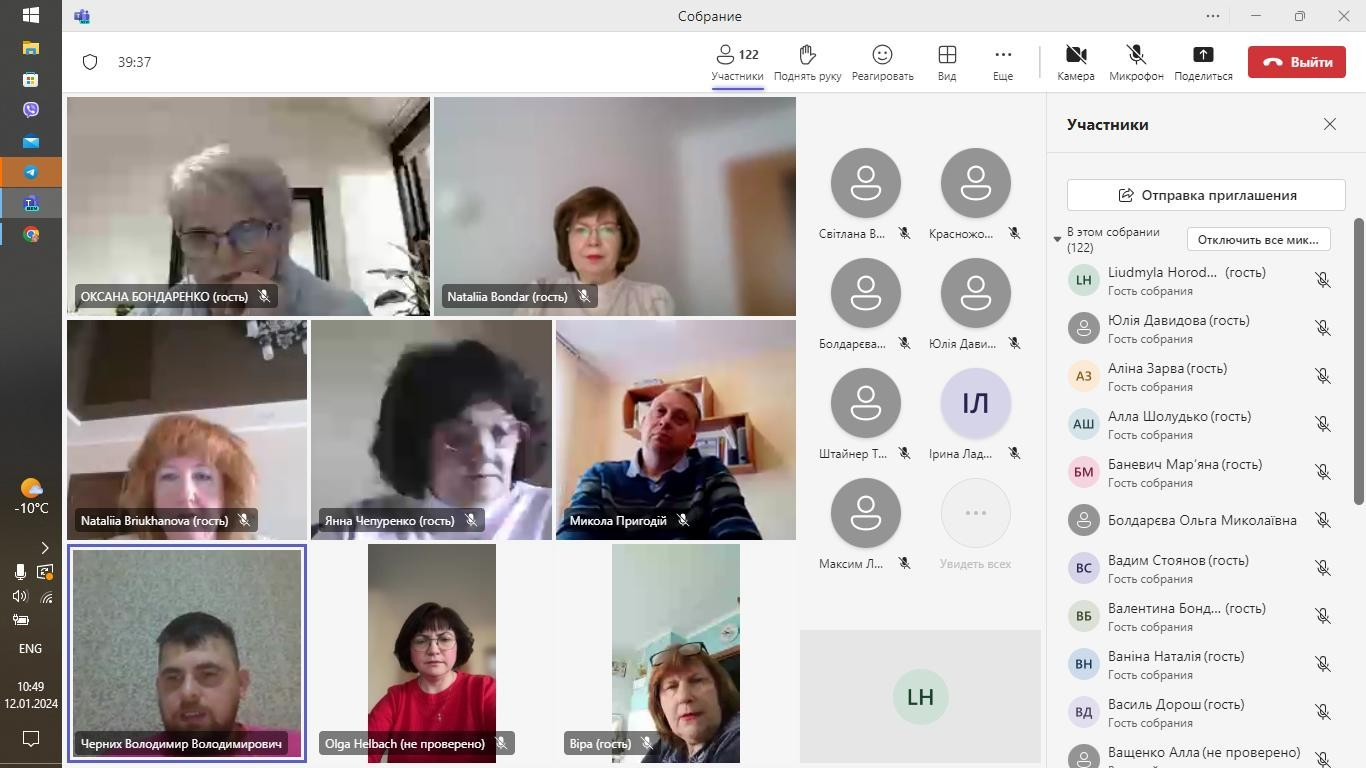
Task: Select Микола Пригодій video tile
Action: 676,430
